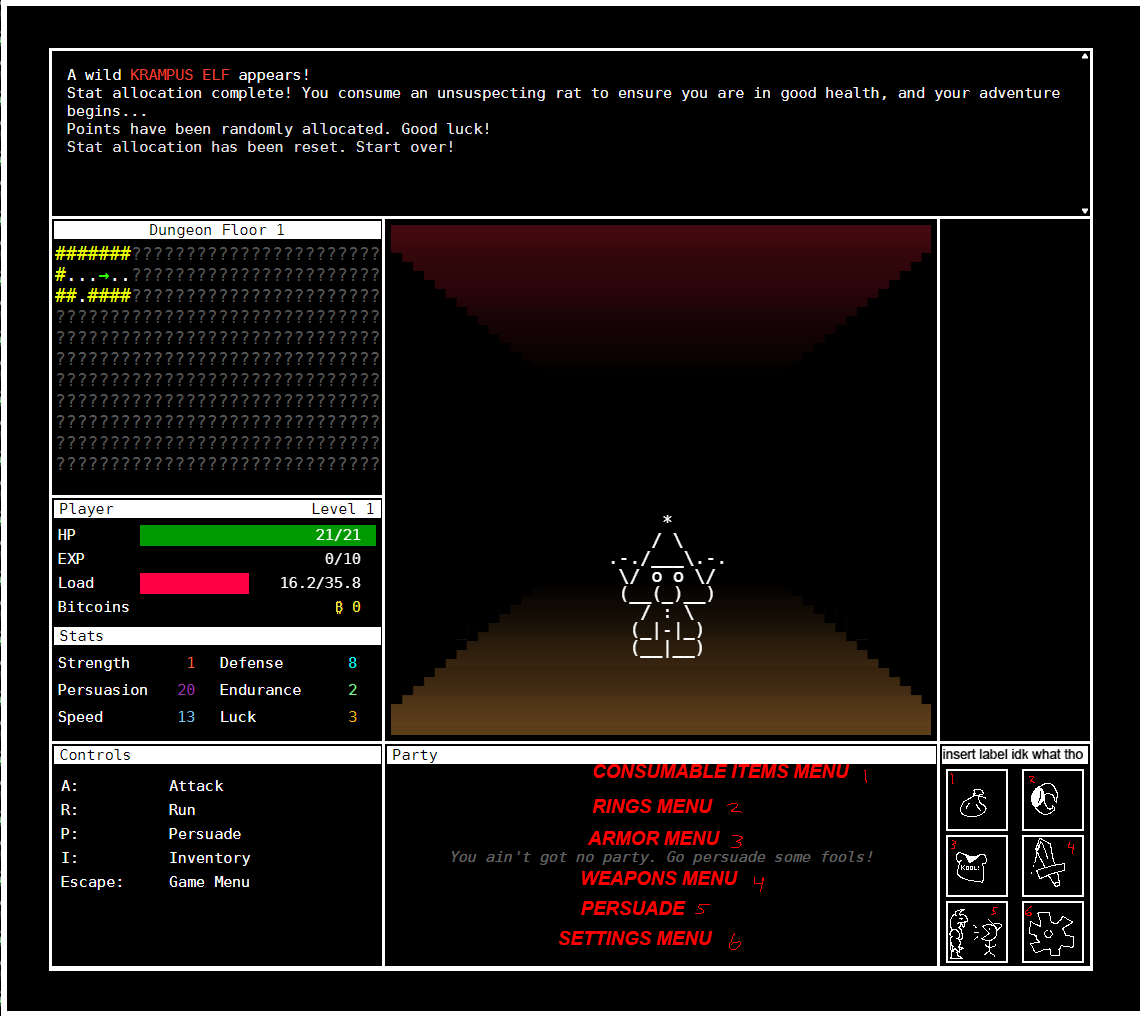Click the green player arrow on minimap
Image resolution: width=1146 pixels, height=1016 pixels.
[104, 276]
